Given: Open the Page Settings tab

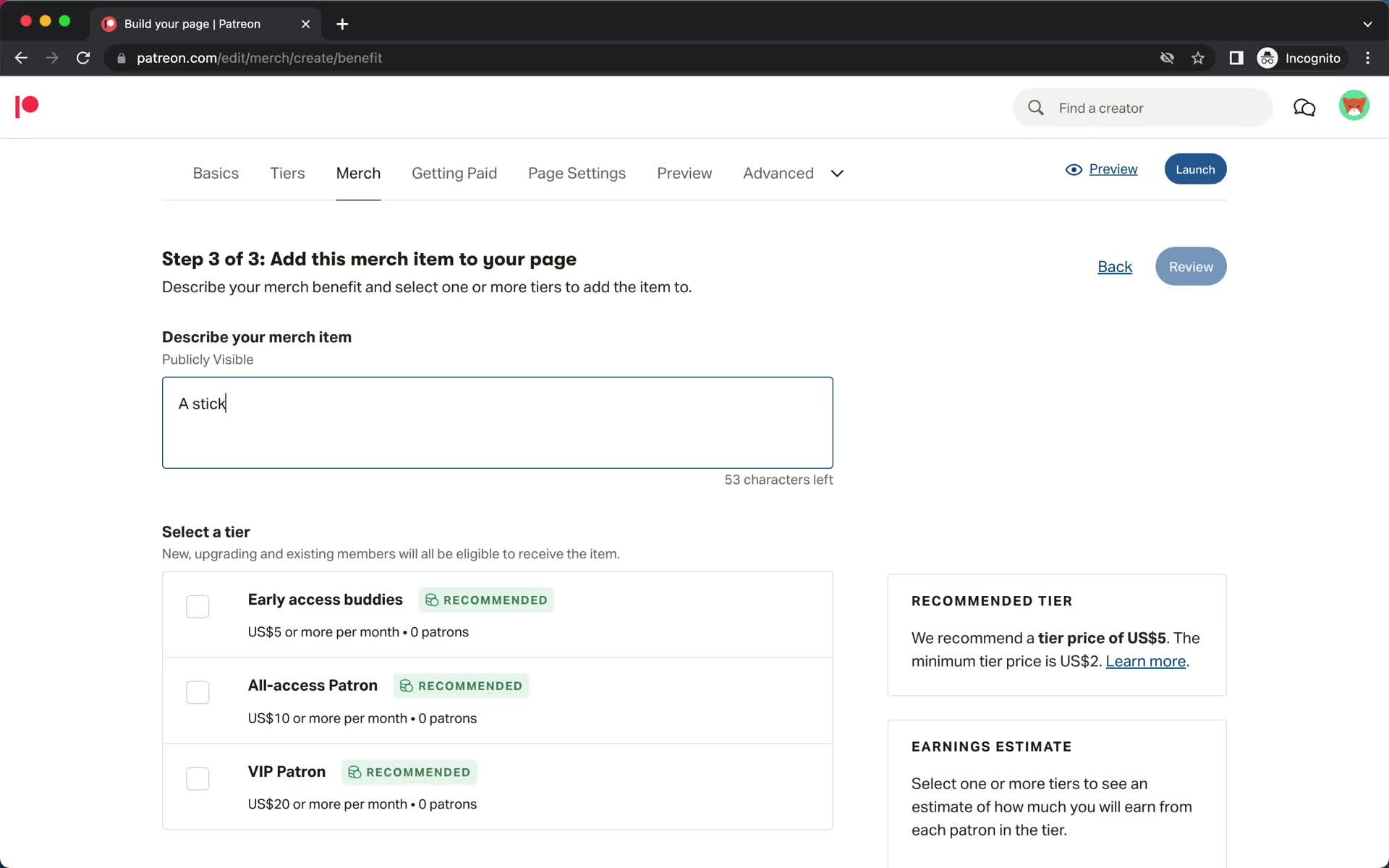Looking at the screenshot, I should (577, 174).
